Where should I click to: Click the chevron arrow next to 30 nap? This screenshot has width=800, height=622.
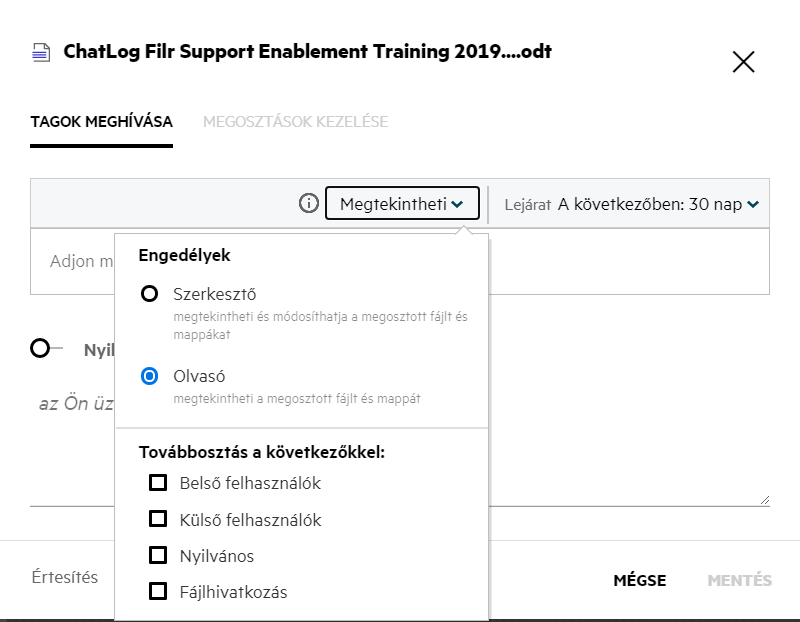(753, 204)
